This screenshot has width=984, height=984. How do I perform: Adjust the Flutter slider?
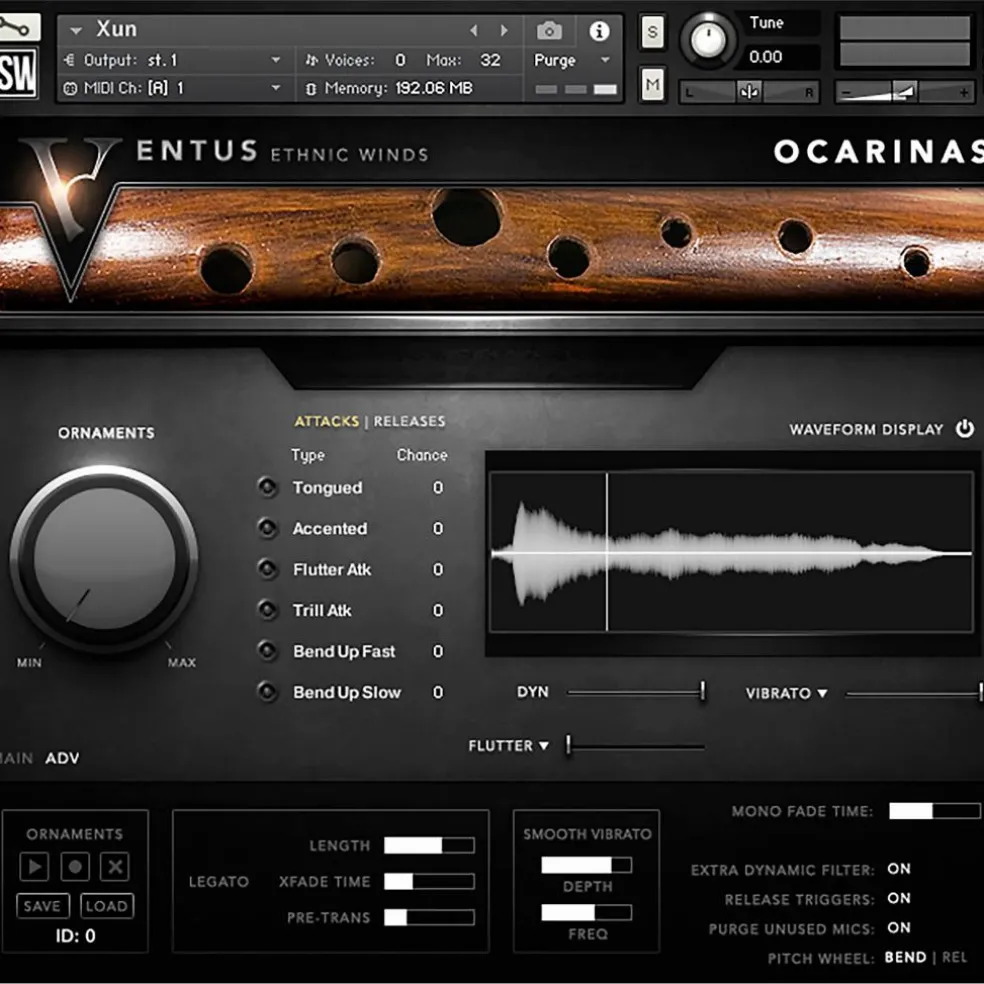(636, 746)
